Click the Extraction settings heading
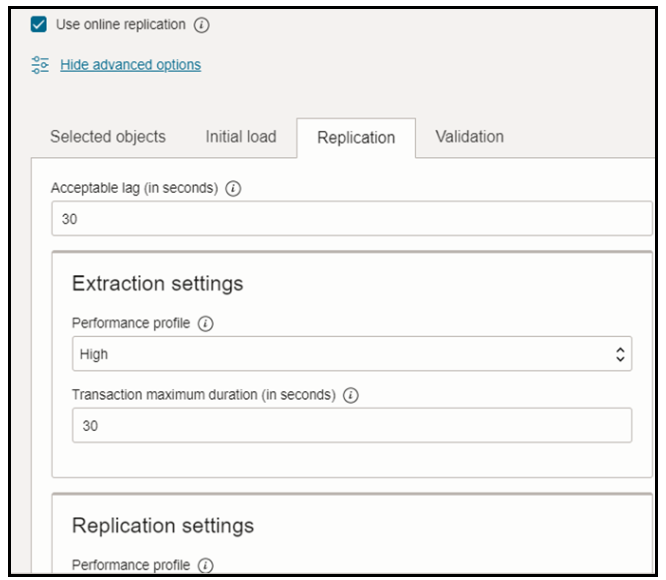Image resolution: width=666 pixels, height=580 pixels. (157, 284)
